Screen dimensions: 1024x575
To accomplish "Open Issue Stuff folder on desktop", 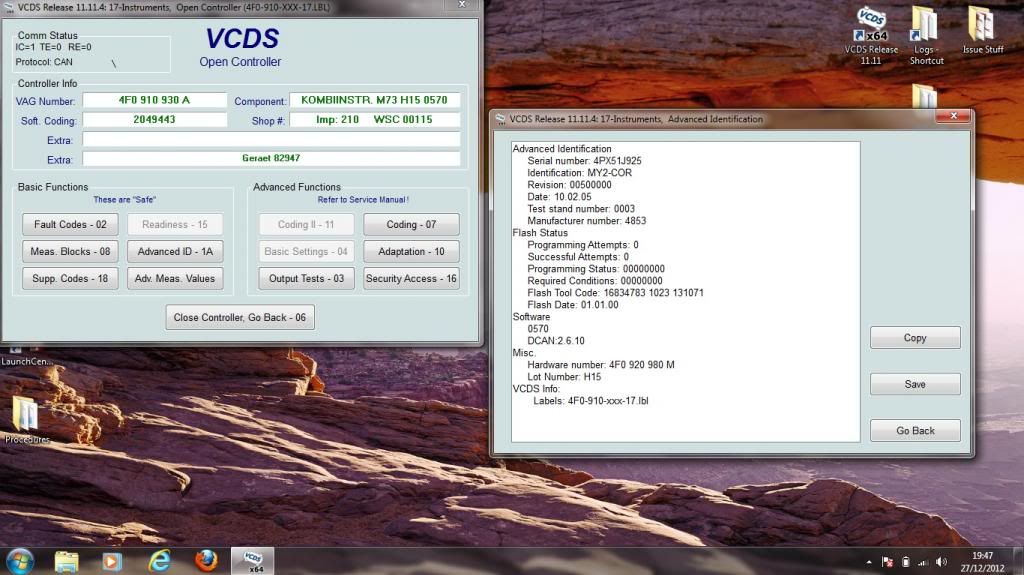I will (982, 29).
